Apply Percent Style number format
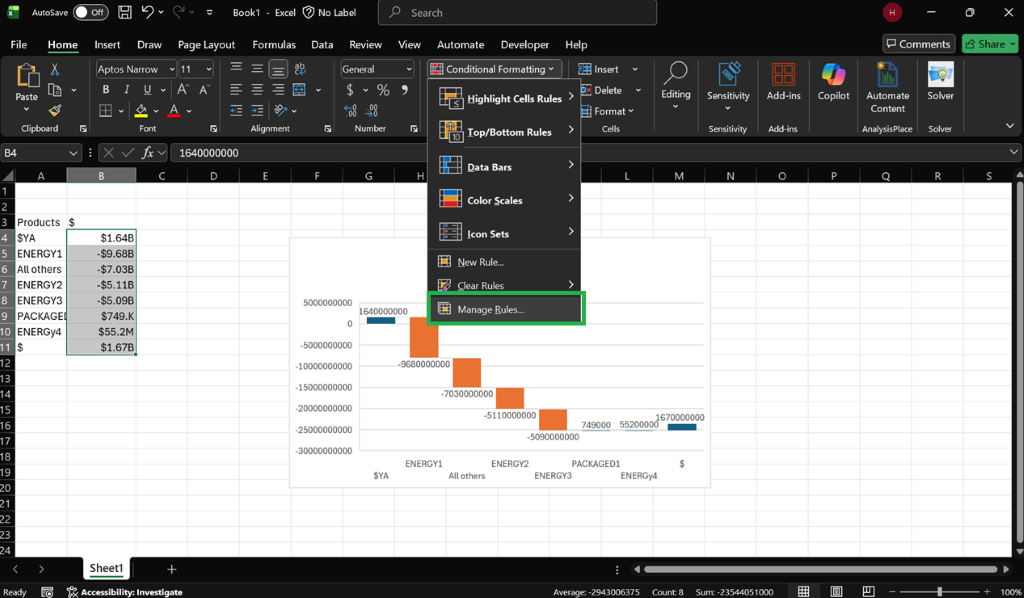Image resolution: width=1024 pixels, height=598 pixels. pyautogui.click(x=383, y=89)
